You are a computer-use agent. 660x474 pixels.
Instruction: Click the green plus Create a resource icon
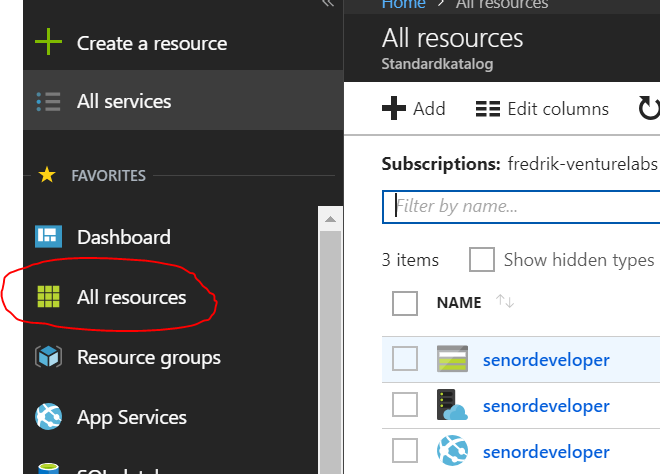click(48, 42)
